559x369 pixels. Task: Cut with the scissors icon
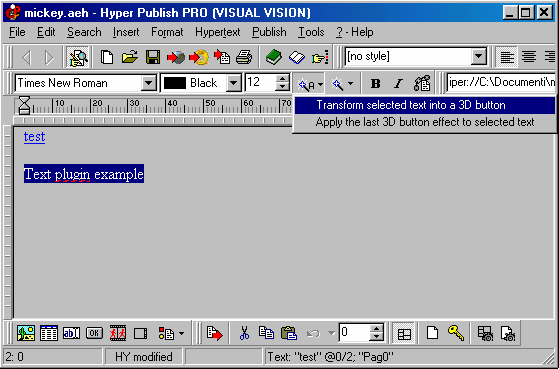coord(244,333)
